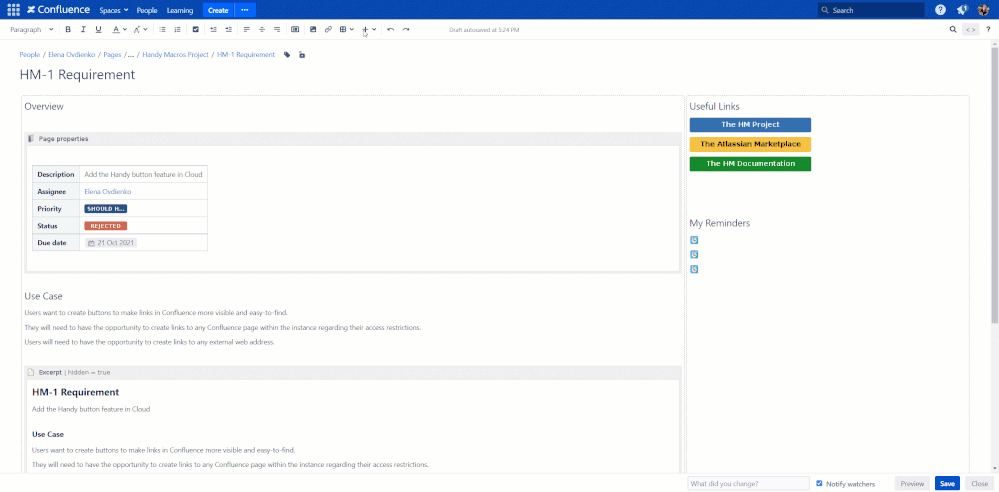View notifications megaphone icon
The width and height of the screenshot is (999, 492).
(963, 10)
